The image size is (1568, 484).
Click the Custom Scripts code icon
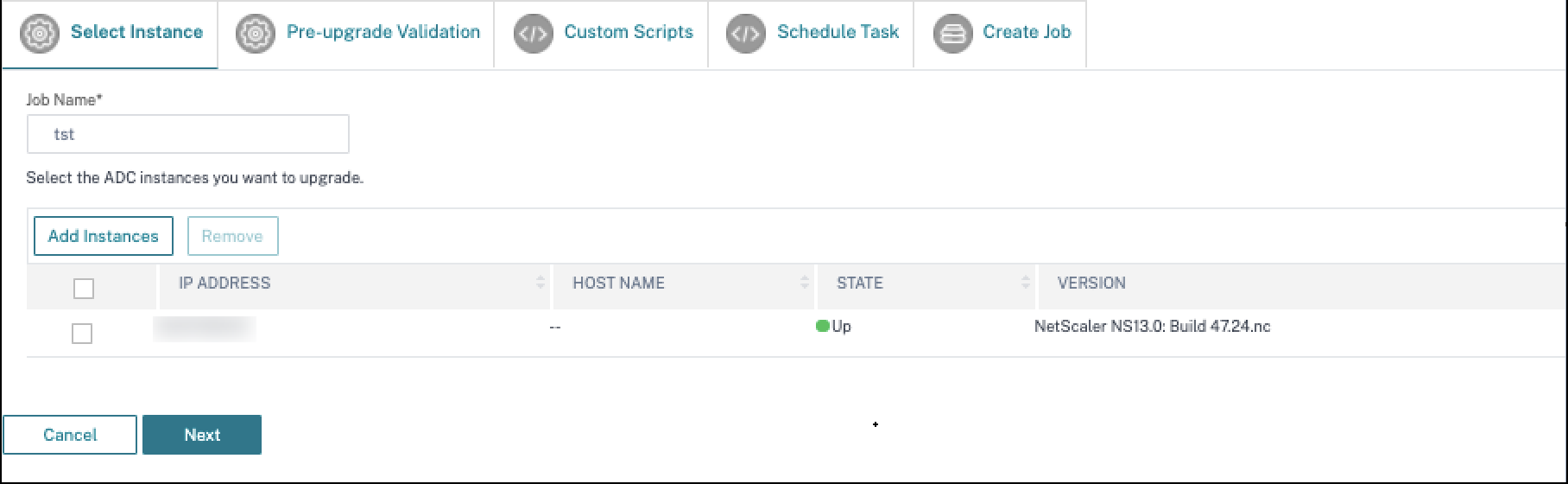(534, 34)
